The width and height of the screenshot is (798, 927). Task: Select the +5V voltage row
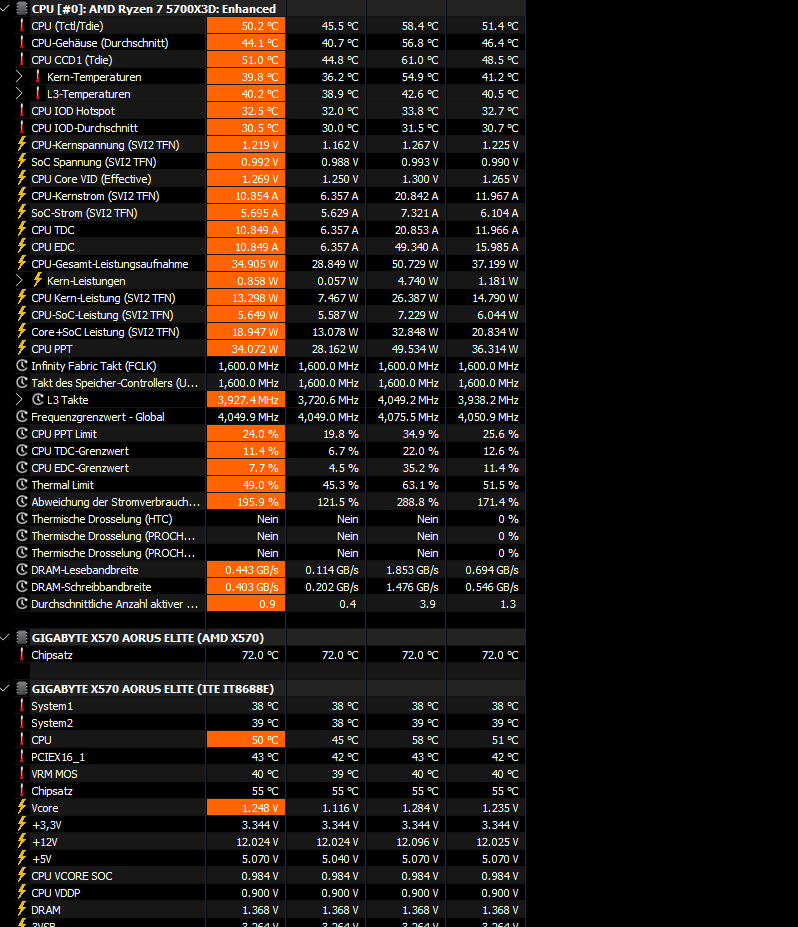(x=270, y=858)
